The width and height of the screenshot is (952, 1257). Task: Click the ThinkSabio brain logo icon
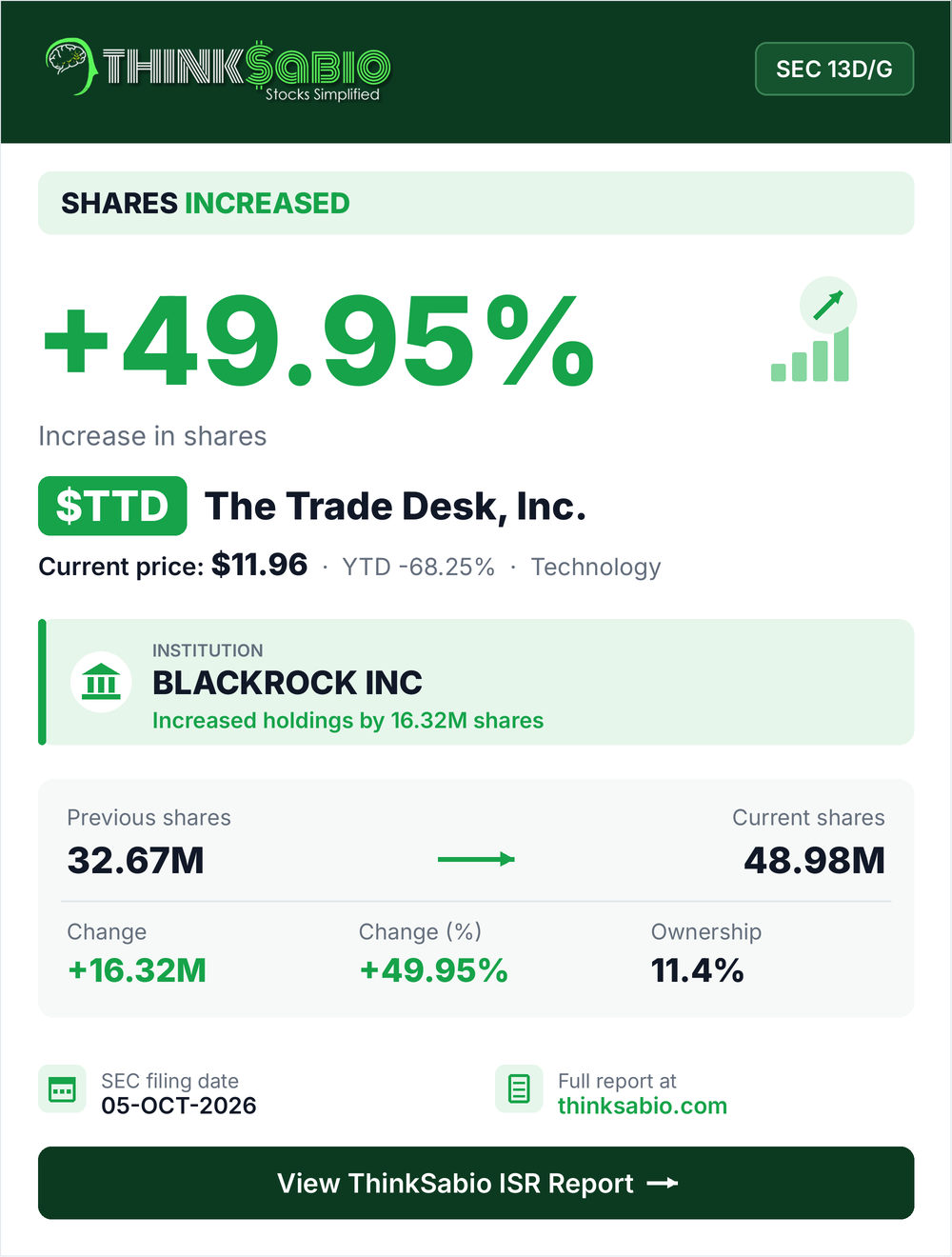tap(69, 66)
